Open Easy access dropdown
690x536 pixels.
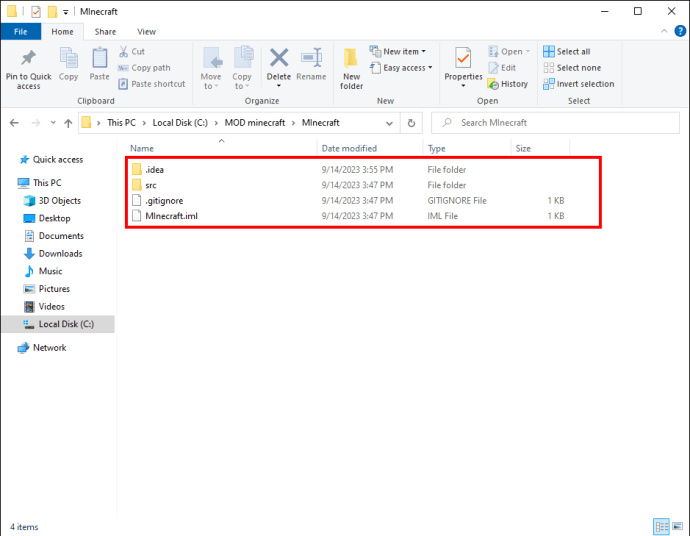401,68
